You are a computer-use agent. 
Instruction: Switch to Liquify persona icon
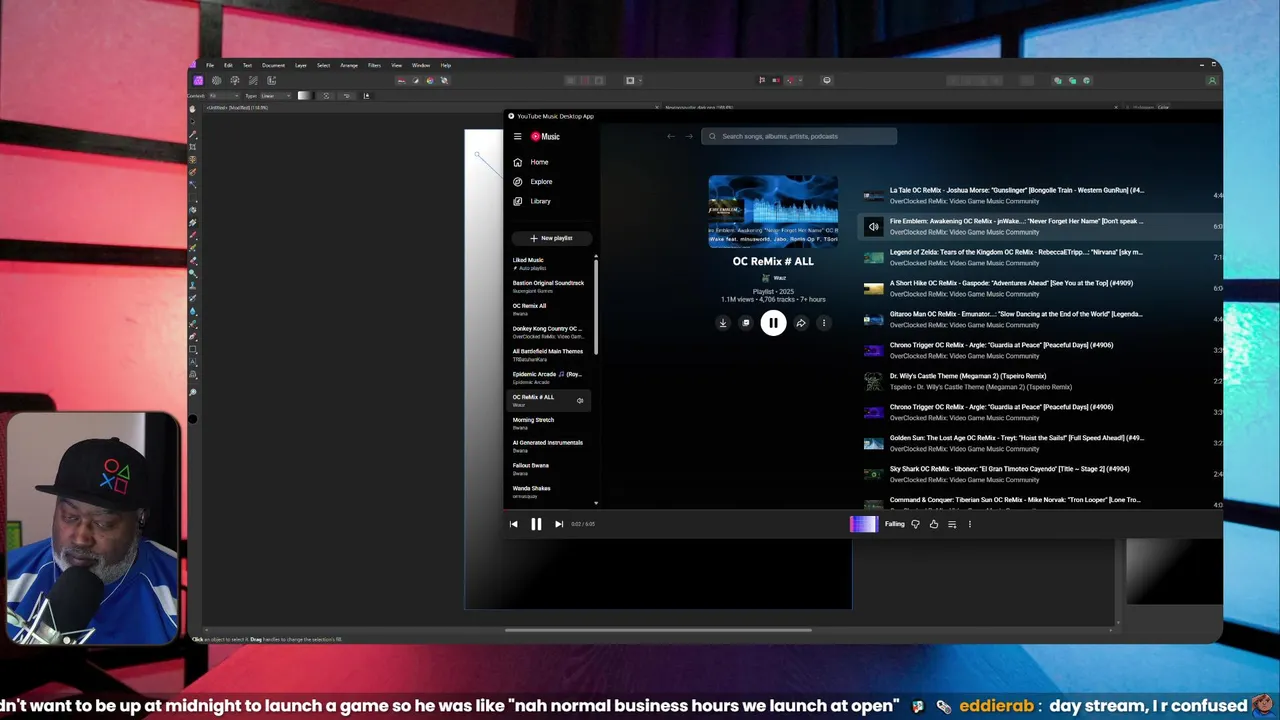[x=216, y=81]
